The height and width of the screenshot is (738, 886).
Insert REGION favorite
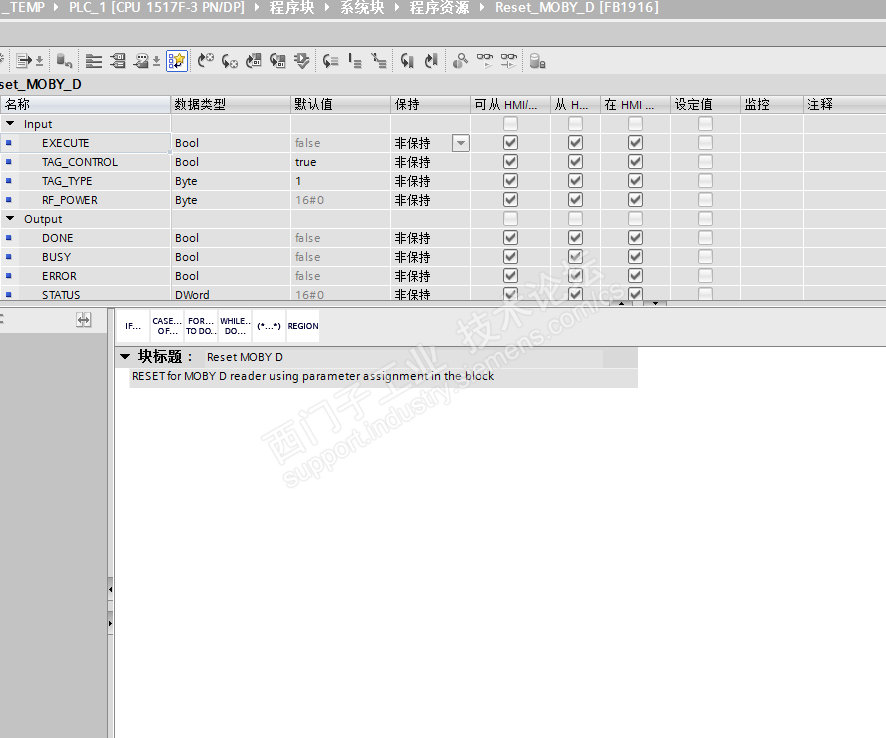[303, 325]
